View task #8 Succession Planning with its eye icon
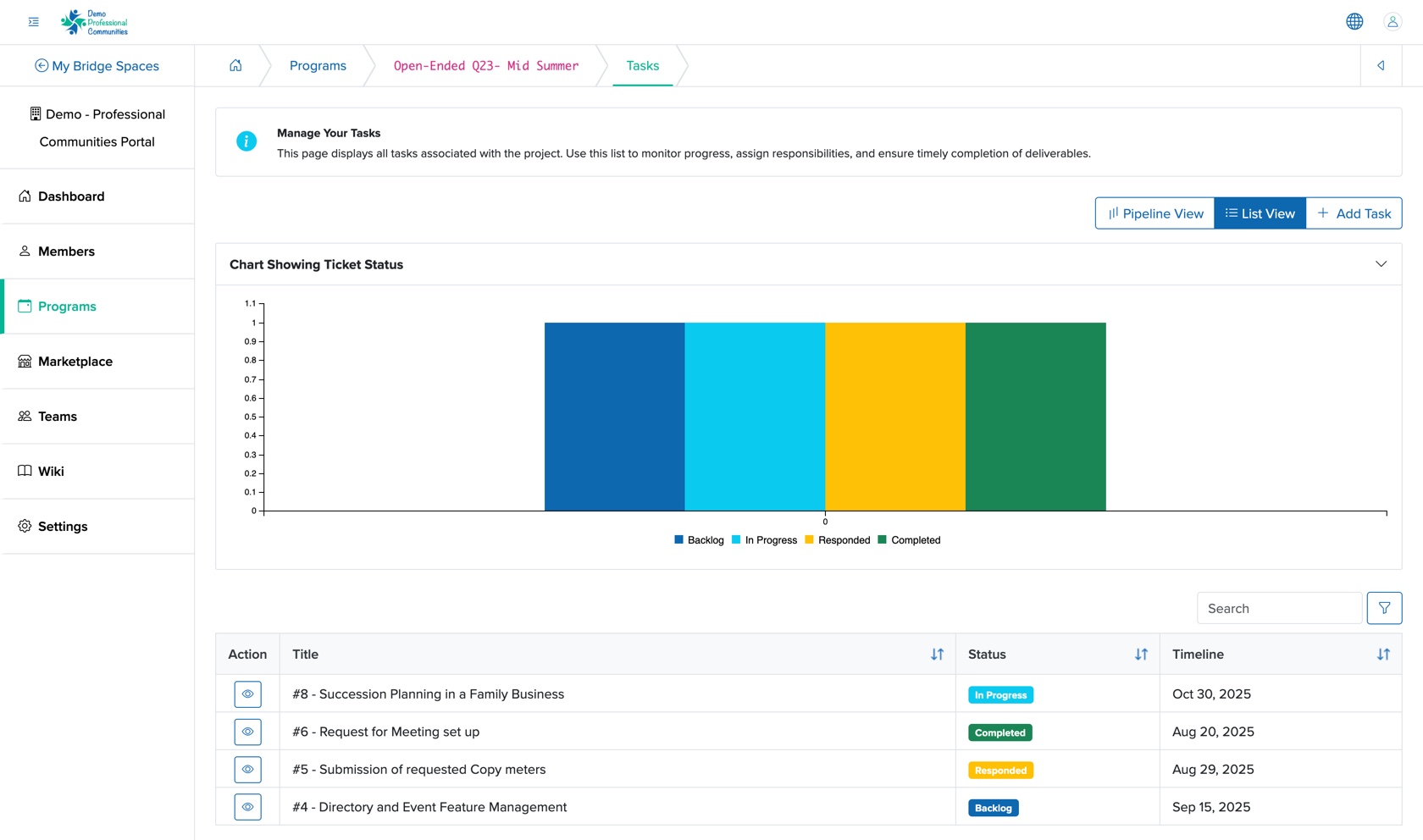The width and height of the screenshot is (1423, 840). point(247,694)
